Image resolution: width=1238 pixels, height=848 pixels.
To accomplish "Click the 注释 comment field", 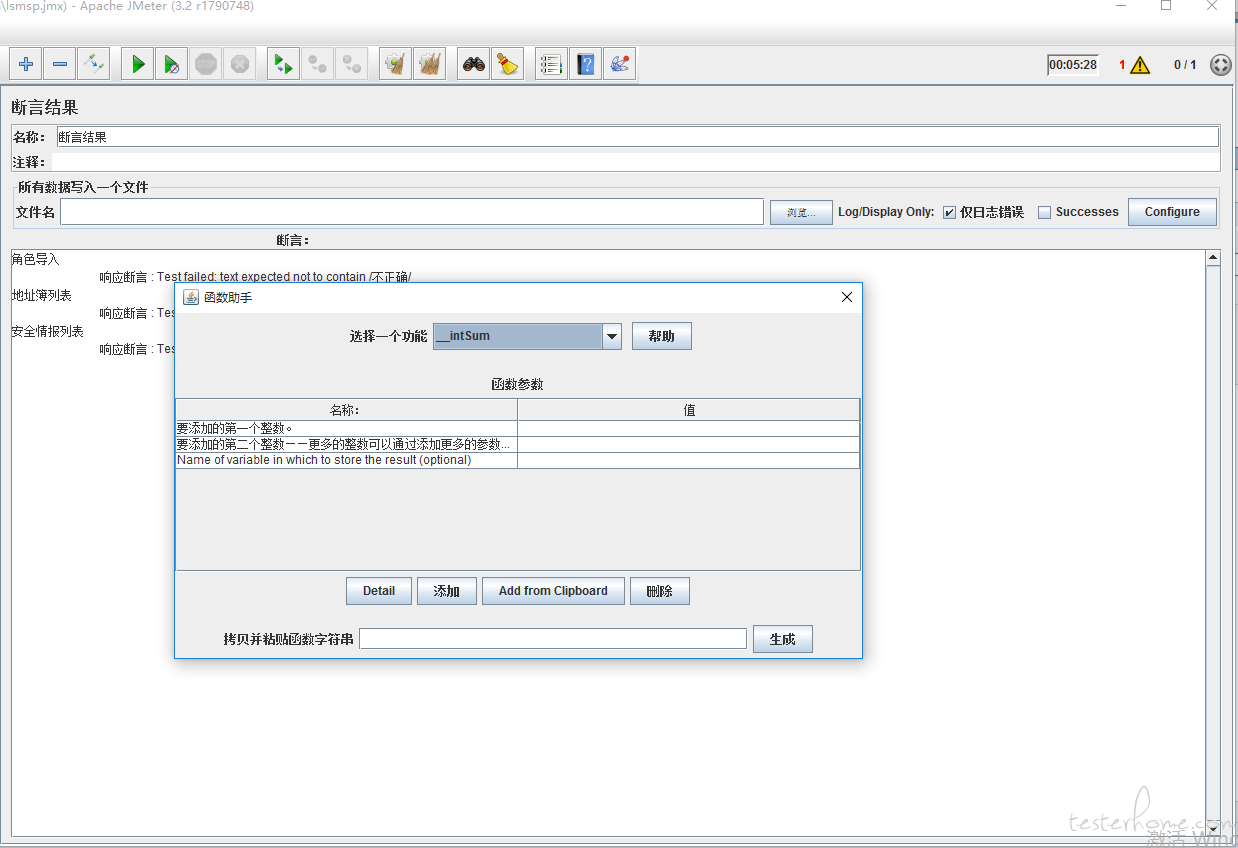I will pyautogui.click(x=635, y=162).
